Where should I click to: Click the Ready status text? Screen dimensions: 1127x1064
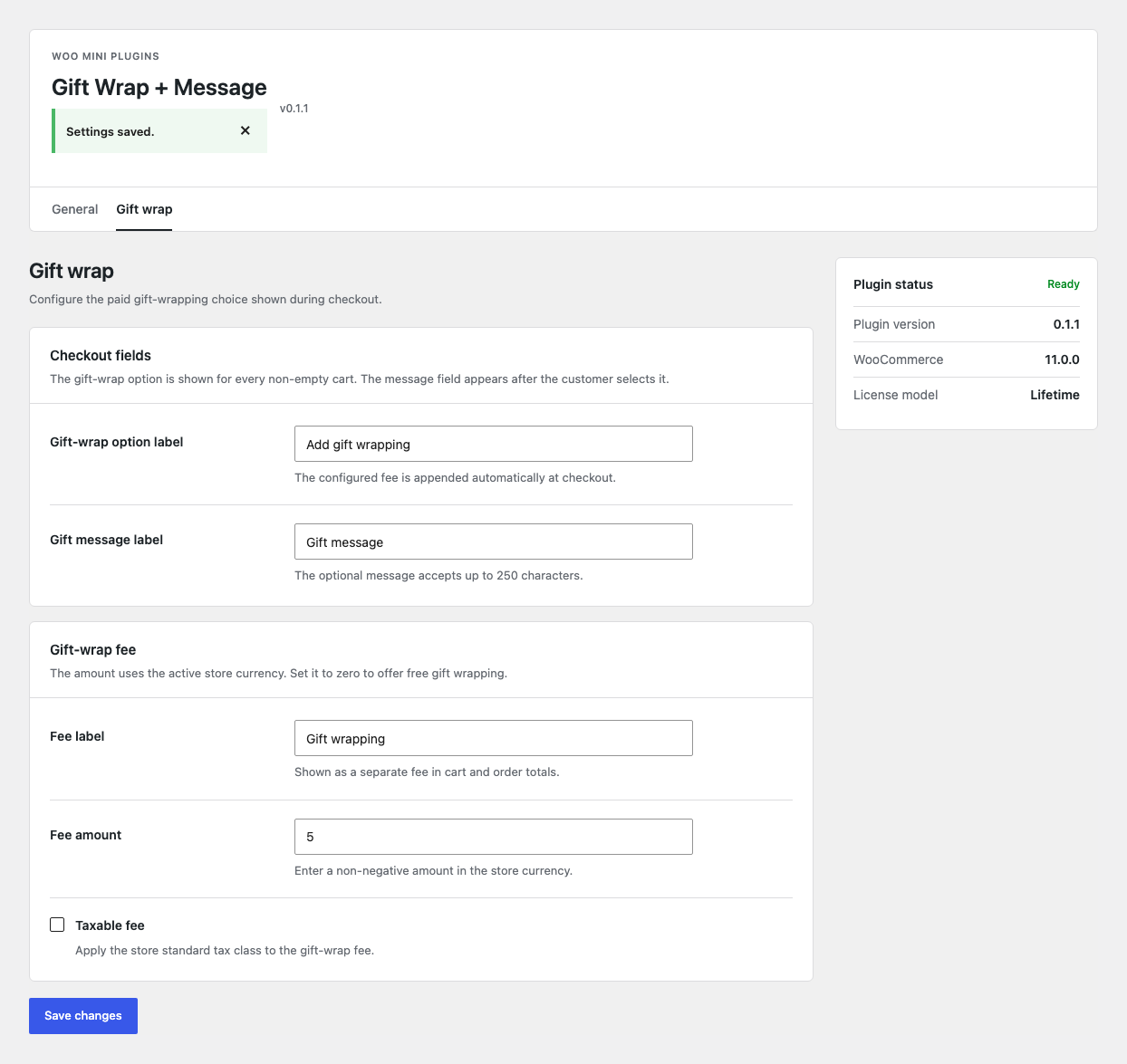(1064, 284)
